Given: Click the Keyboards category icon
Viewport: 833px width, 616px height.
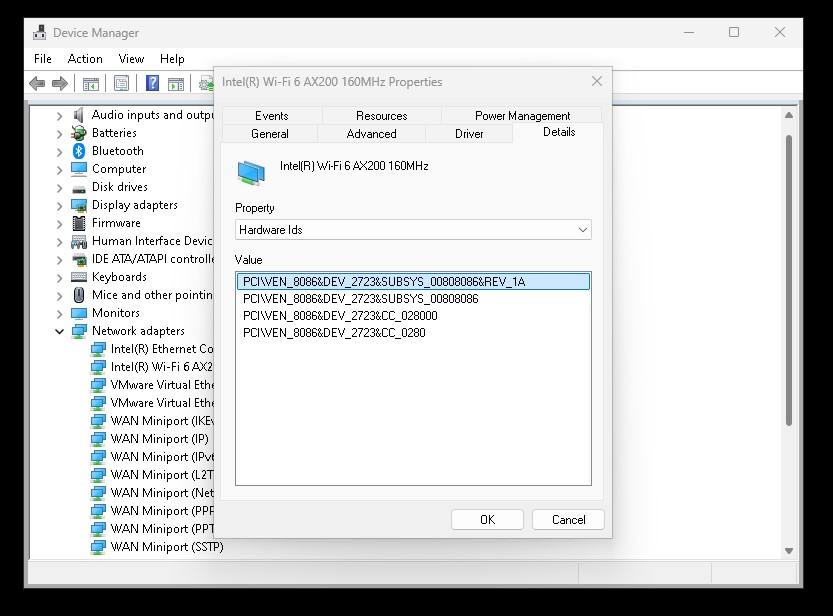Looking at the screenshot, I should click(x=79, y=277).
